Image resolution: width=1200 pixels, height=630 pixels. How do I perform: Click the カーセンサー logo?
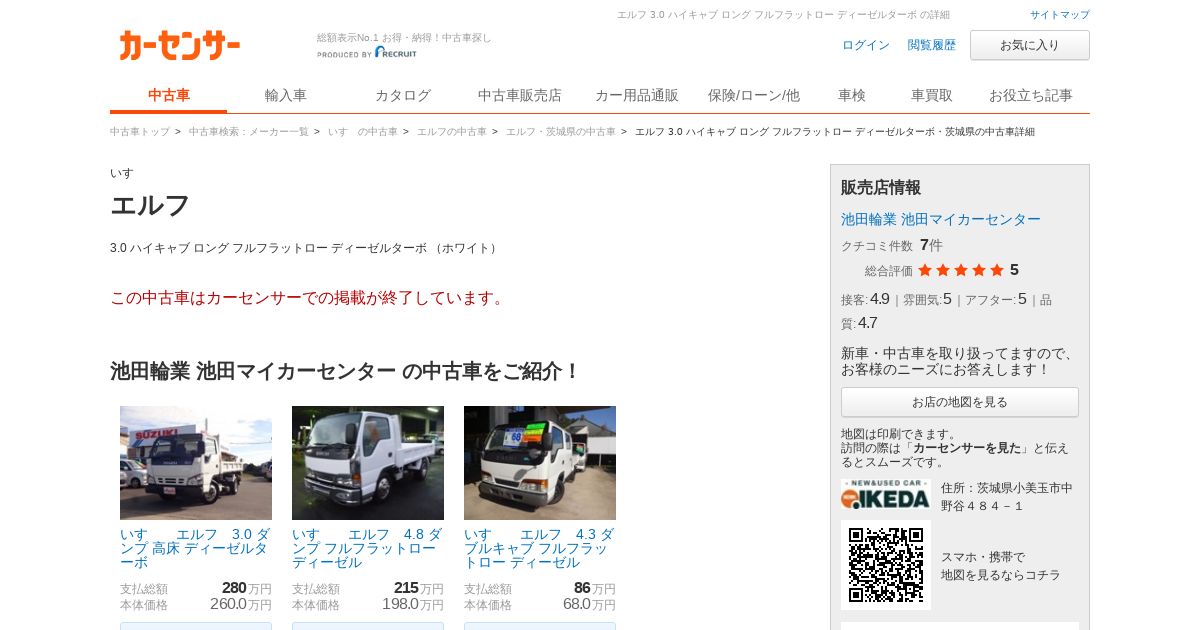(x=180, y=45)
